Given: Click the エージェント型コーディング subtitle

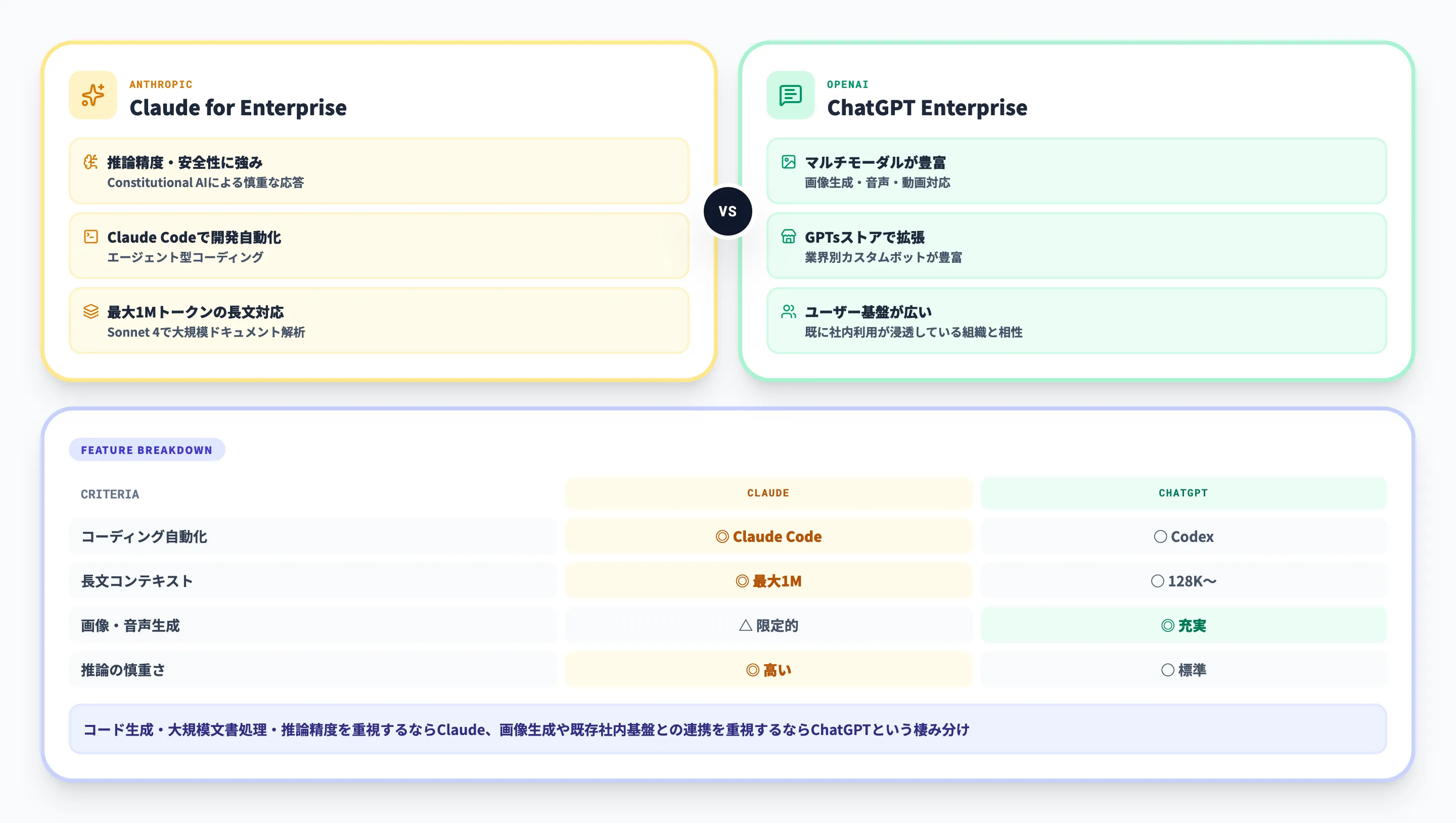Looking at the screenshot, I should click(186, 257).
